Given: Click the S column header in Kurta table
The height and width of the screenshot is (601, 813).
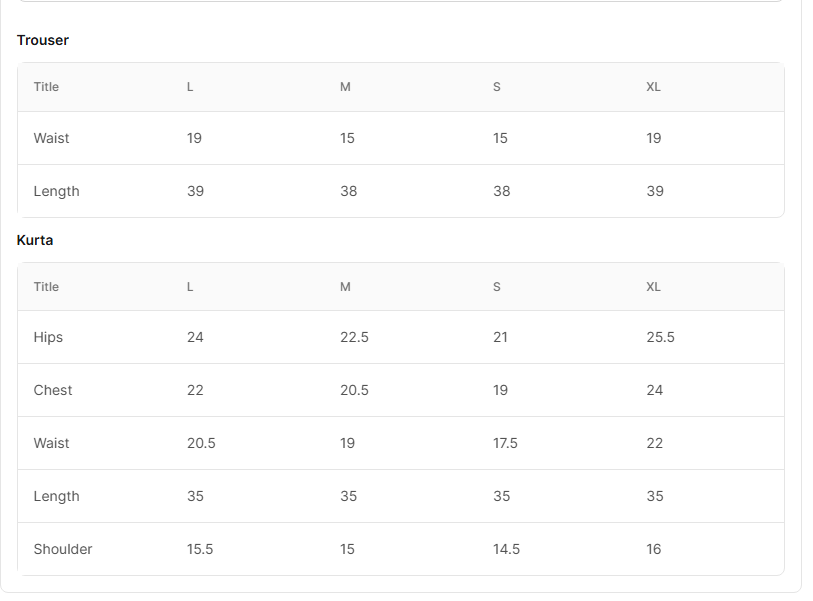Looking at the screenshot, I should (x=496, y=287).
